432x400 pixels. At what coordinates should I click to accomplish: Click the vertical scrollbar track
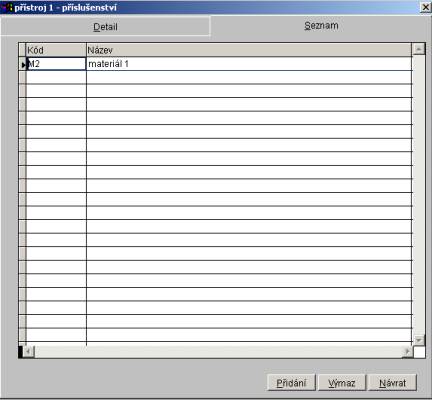(419, 195)
